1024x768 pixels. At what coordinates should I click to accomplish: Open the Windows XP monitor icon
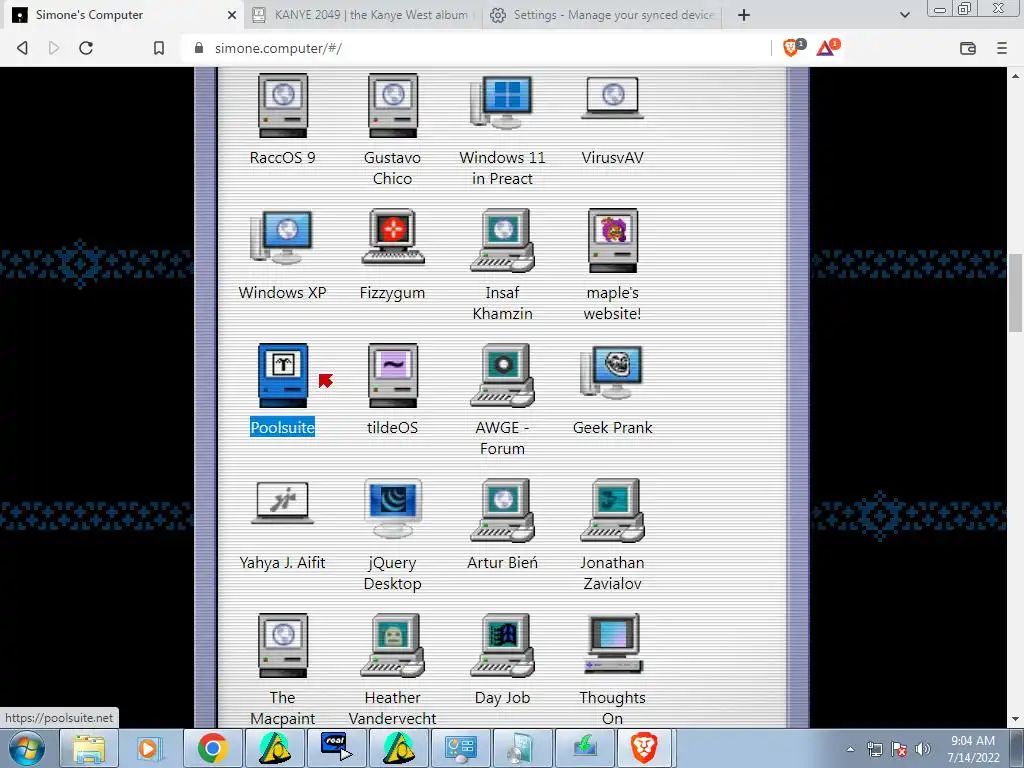pos(282,238)
